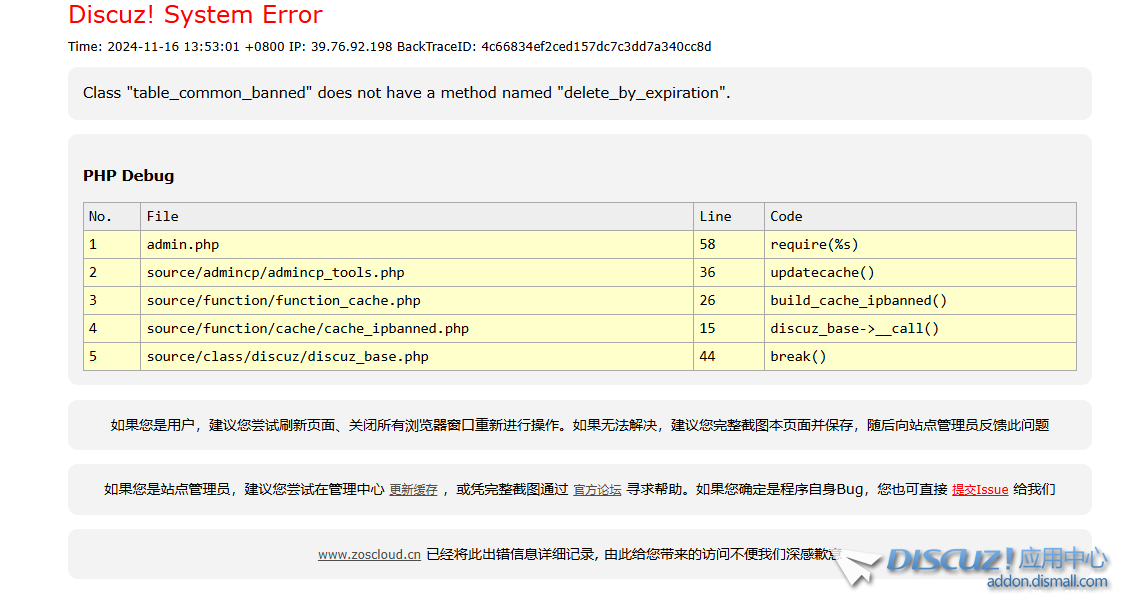Click the "Line" column header
Screen dimensions: 1126x607
[715, 216]
